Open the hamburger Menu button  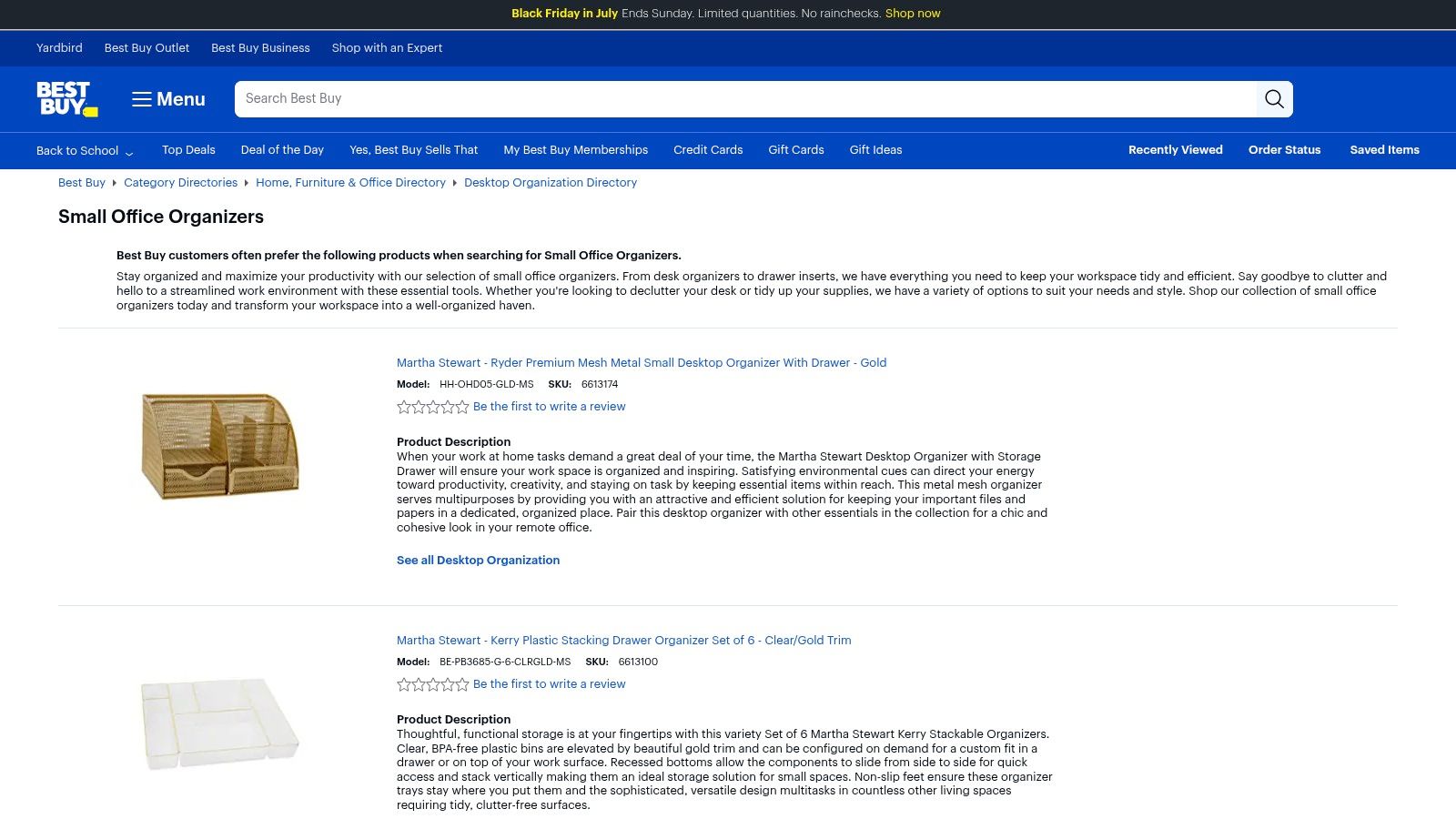[x=168, y=99]
